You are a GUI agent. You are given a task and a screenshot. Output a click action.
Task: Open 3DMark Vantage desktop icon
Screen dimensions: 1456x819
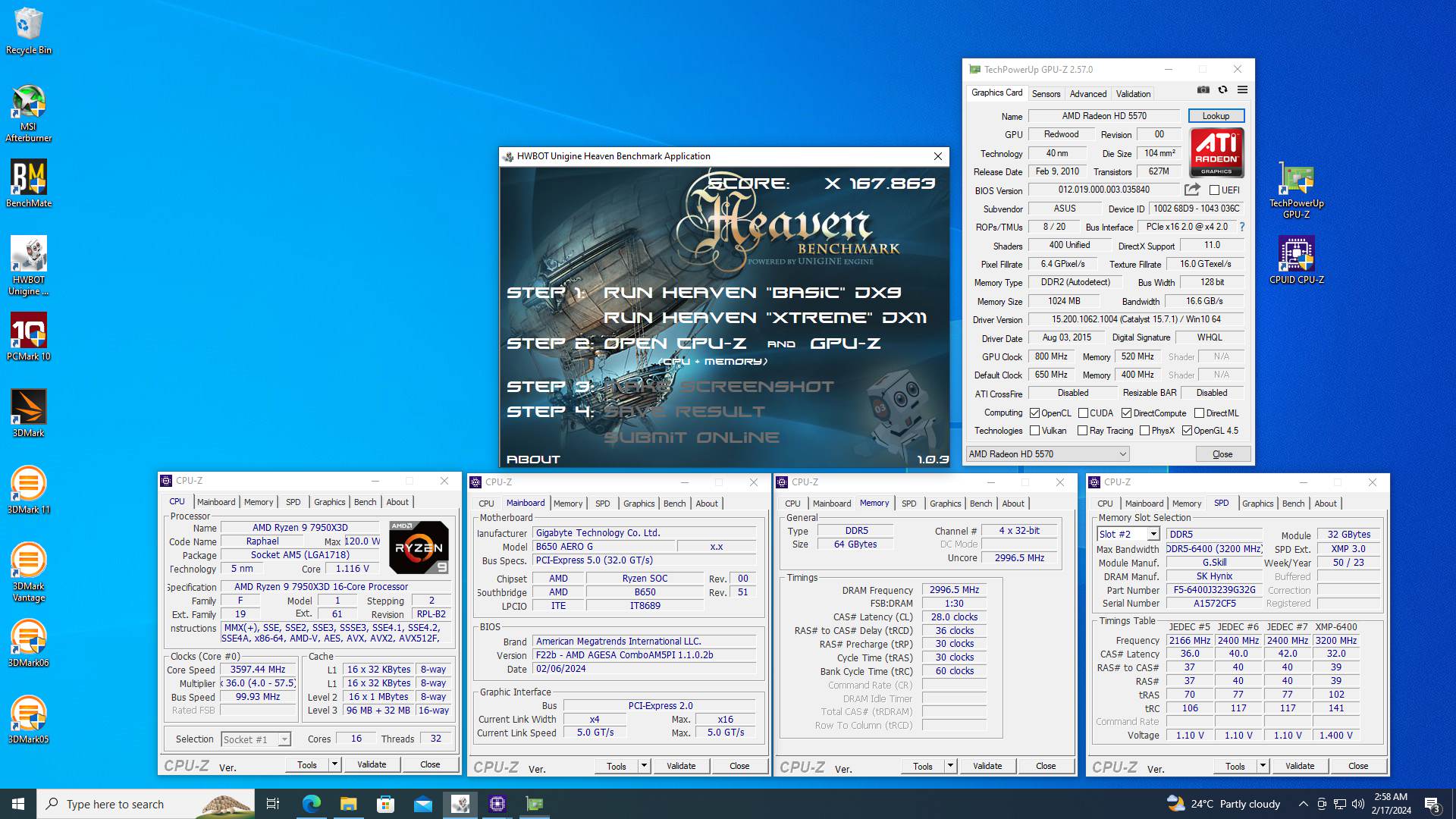(x=28, y=572)
